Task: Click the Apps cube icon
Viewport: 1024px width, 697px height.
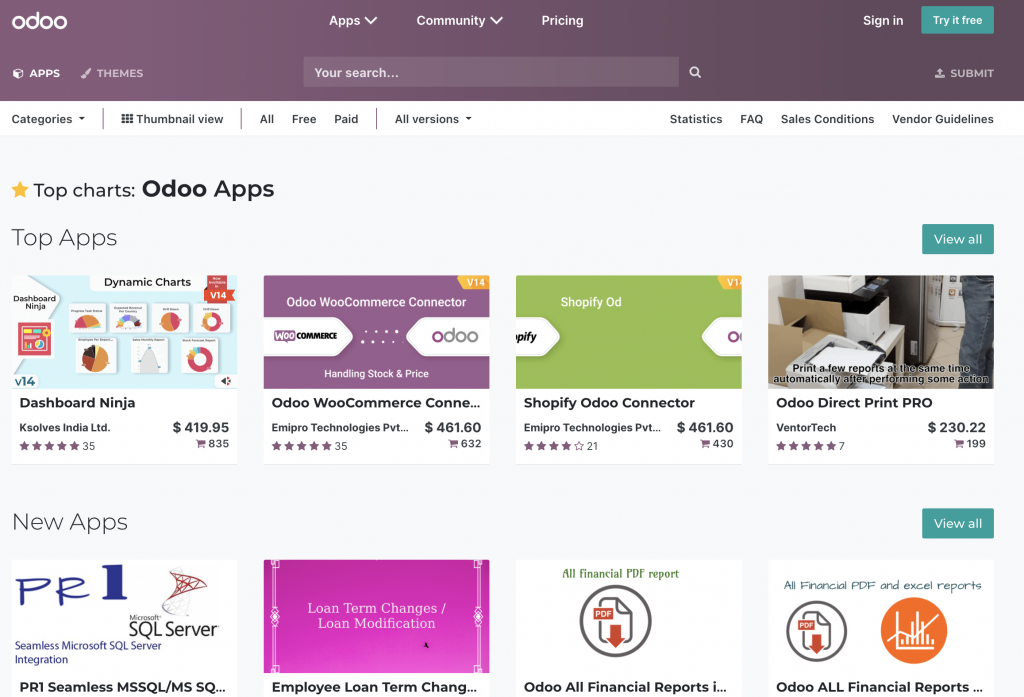Action: (18, 73)
